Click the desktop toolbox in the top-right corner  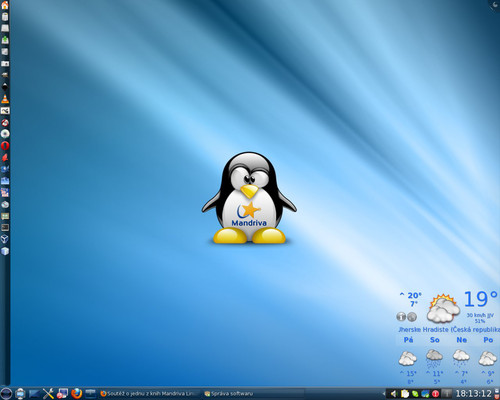pos(495,4)
